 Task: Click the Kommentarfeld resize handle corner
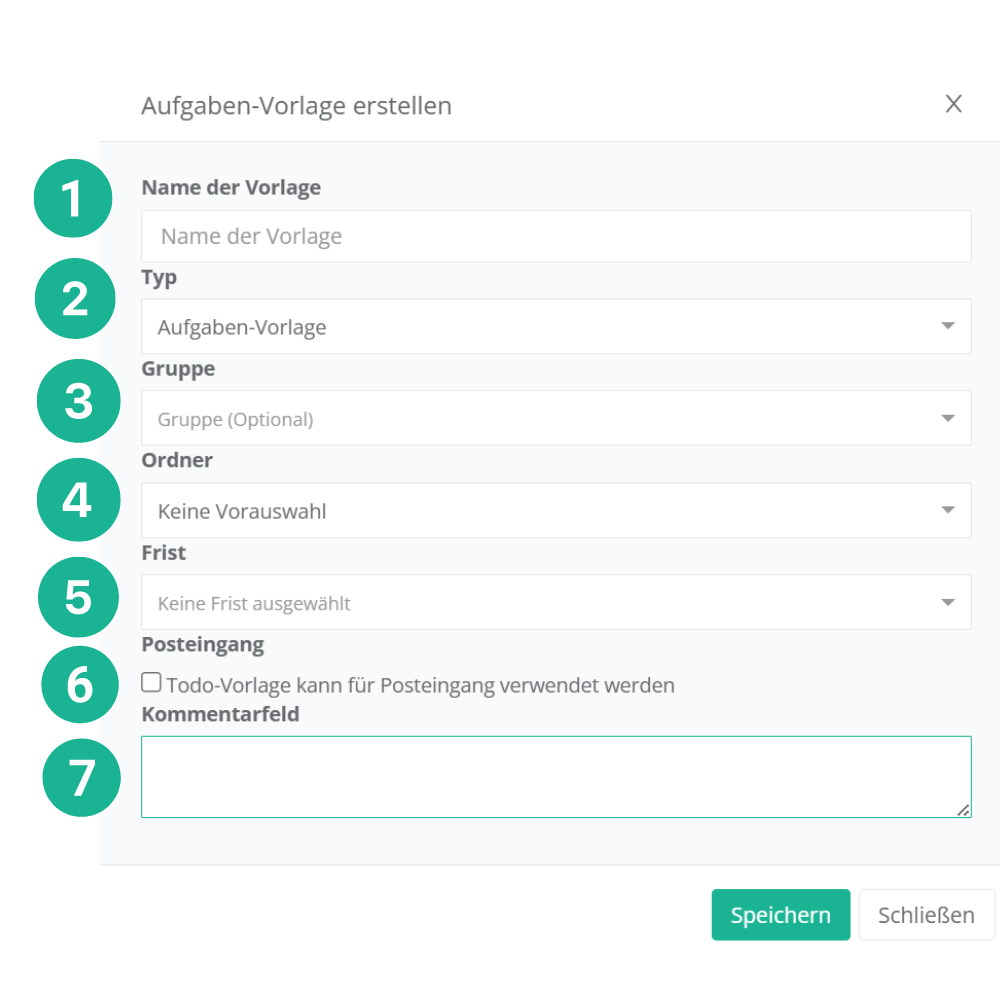(x=963, y=810)
